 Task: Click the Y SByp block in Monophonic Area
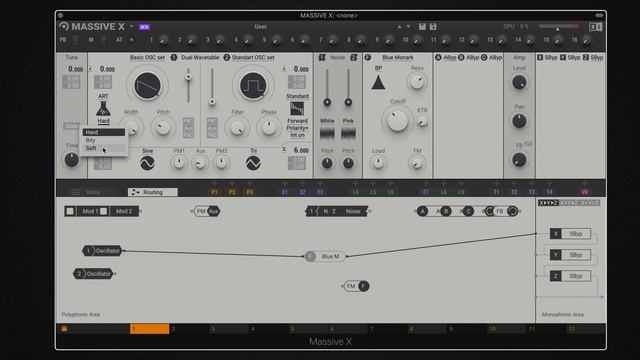click(570, 255)
